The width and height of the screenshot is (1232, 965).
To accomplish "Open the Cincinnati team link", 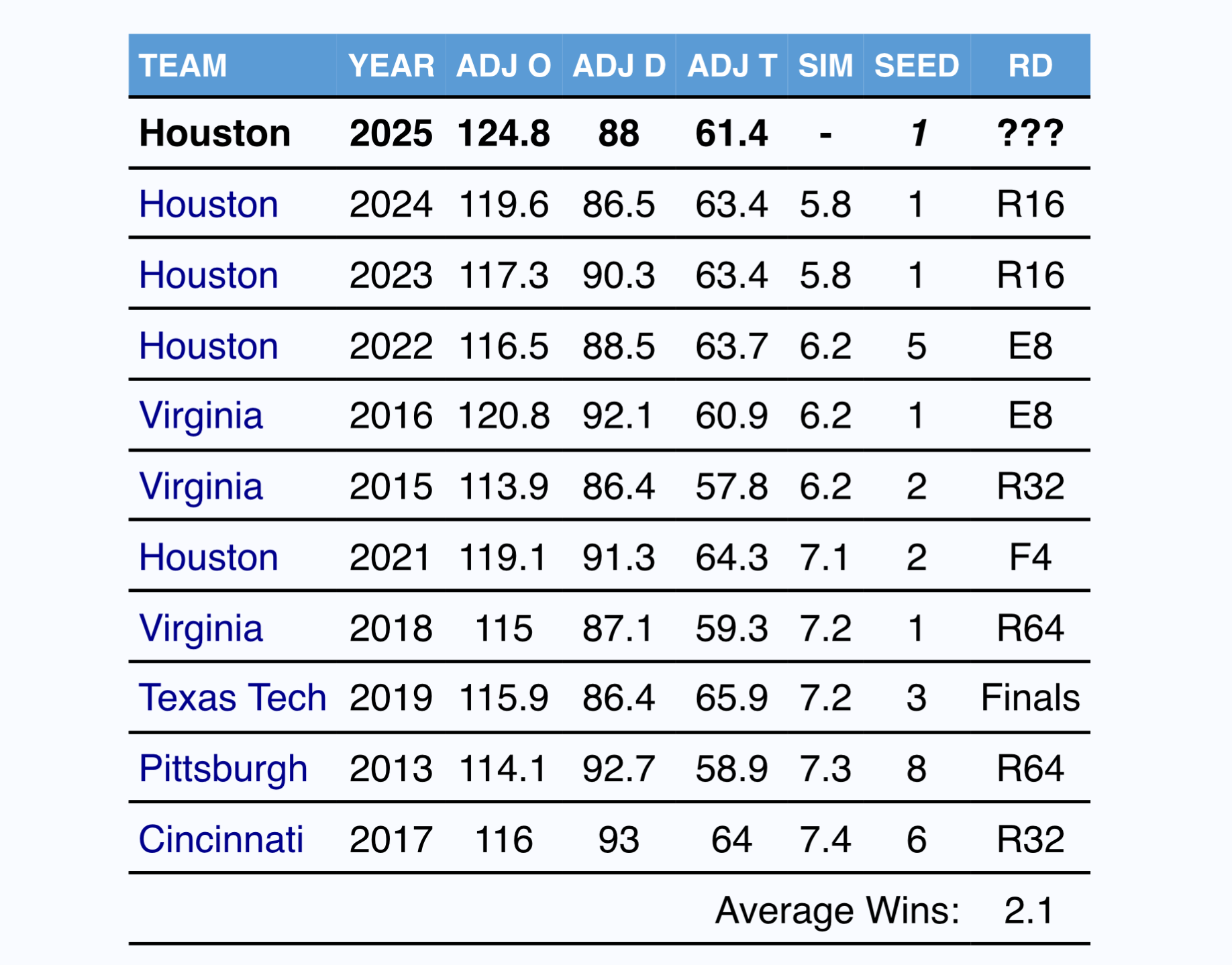I will click(221, 840).
